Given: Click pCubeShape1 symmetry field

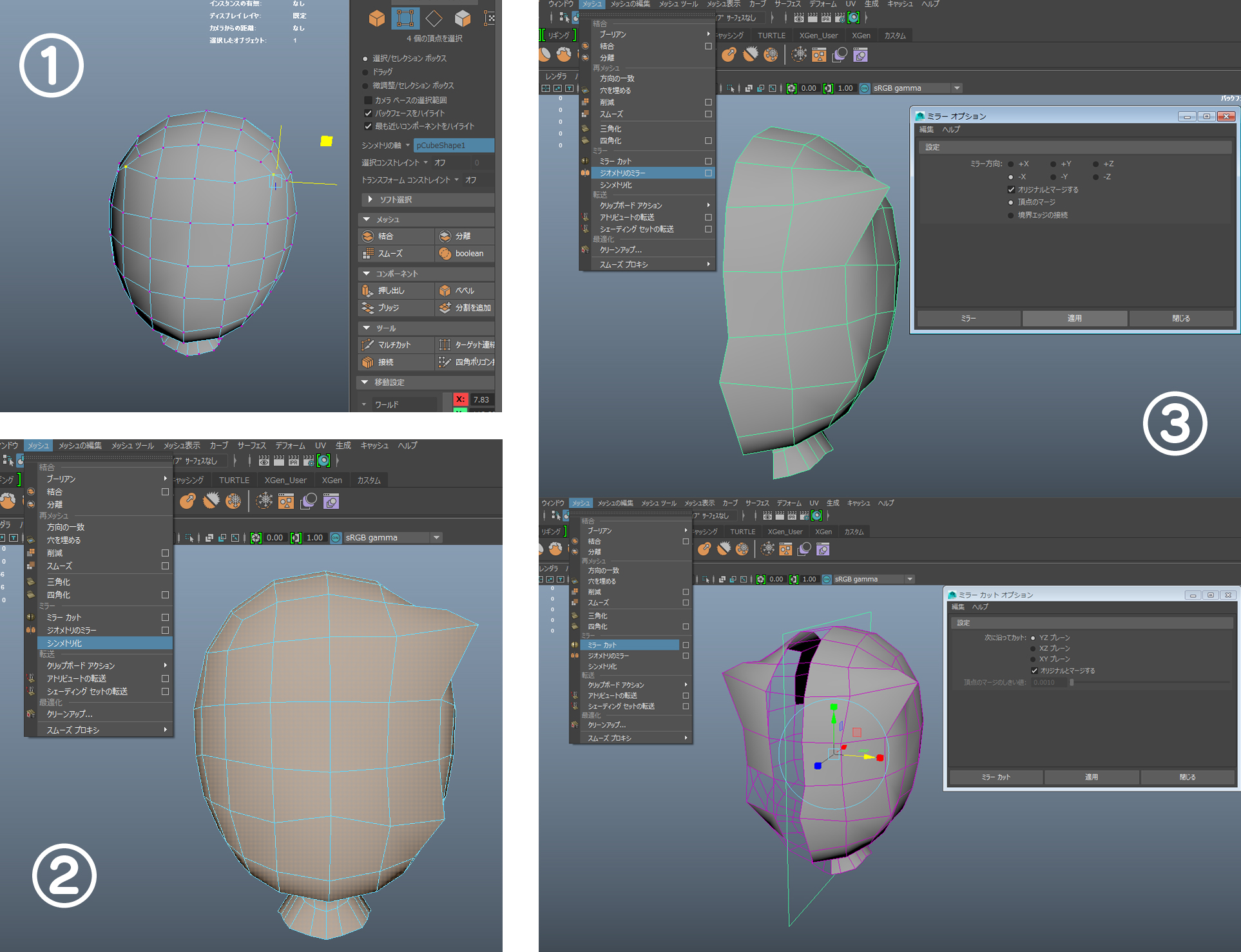Looking at the screenshot, I should pos(454,146).
